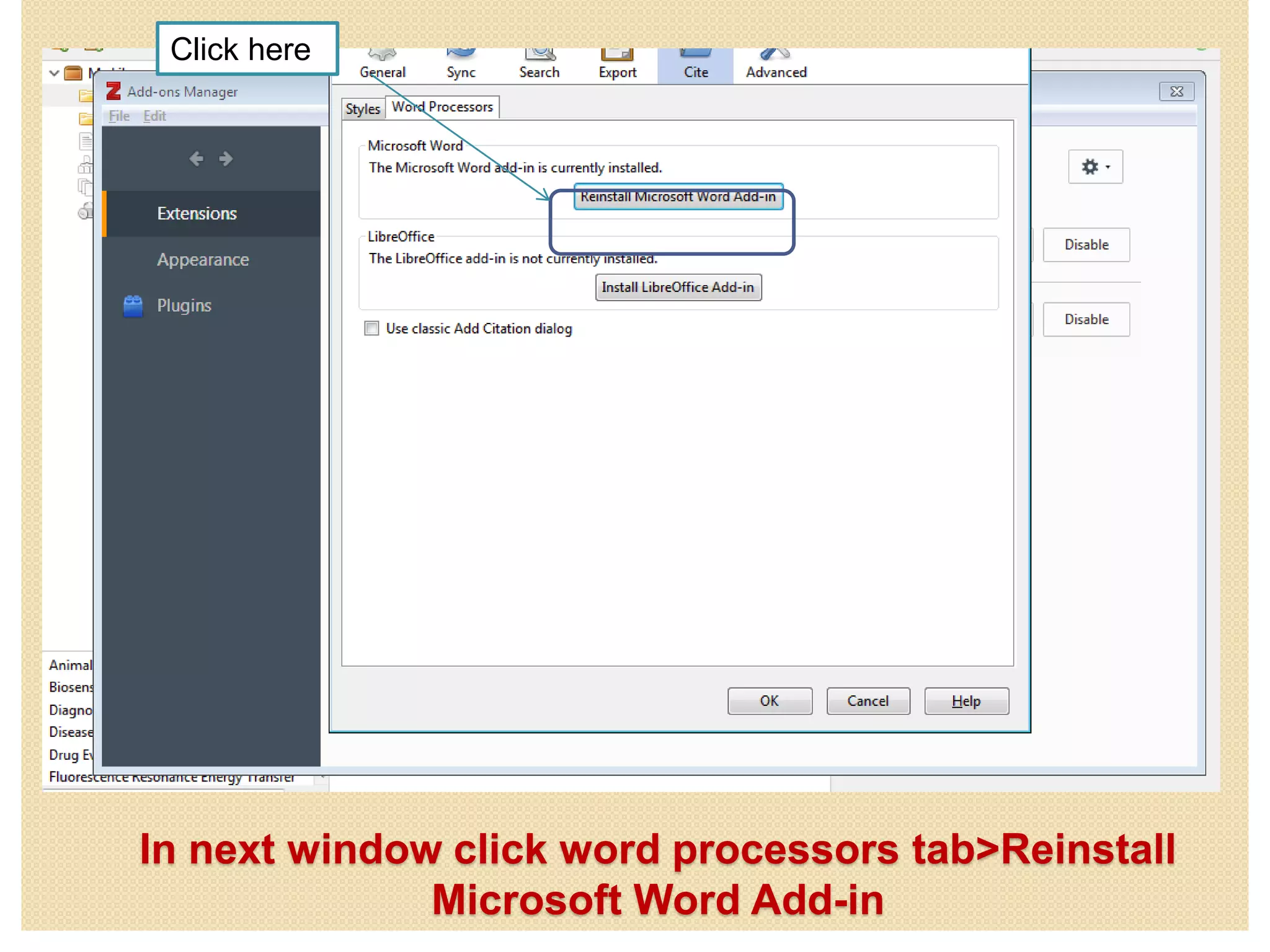This screenshot has width=1270, height=952.
Task: Click Install LibreOffice Add-in button
Action: [x=678, y=288]
